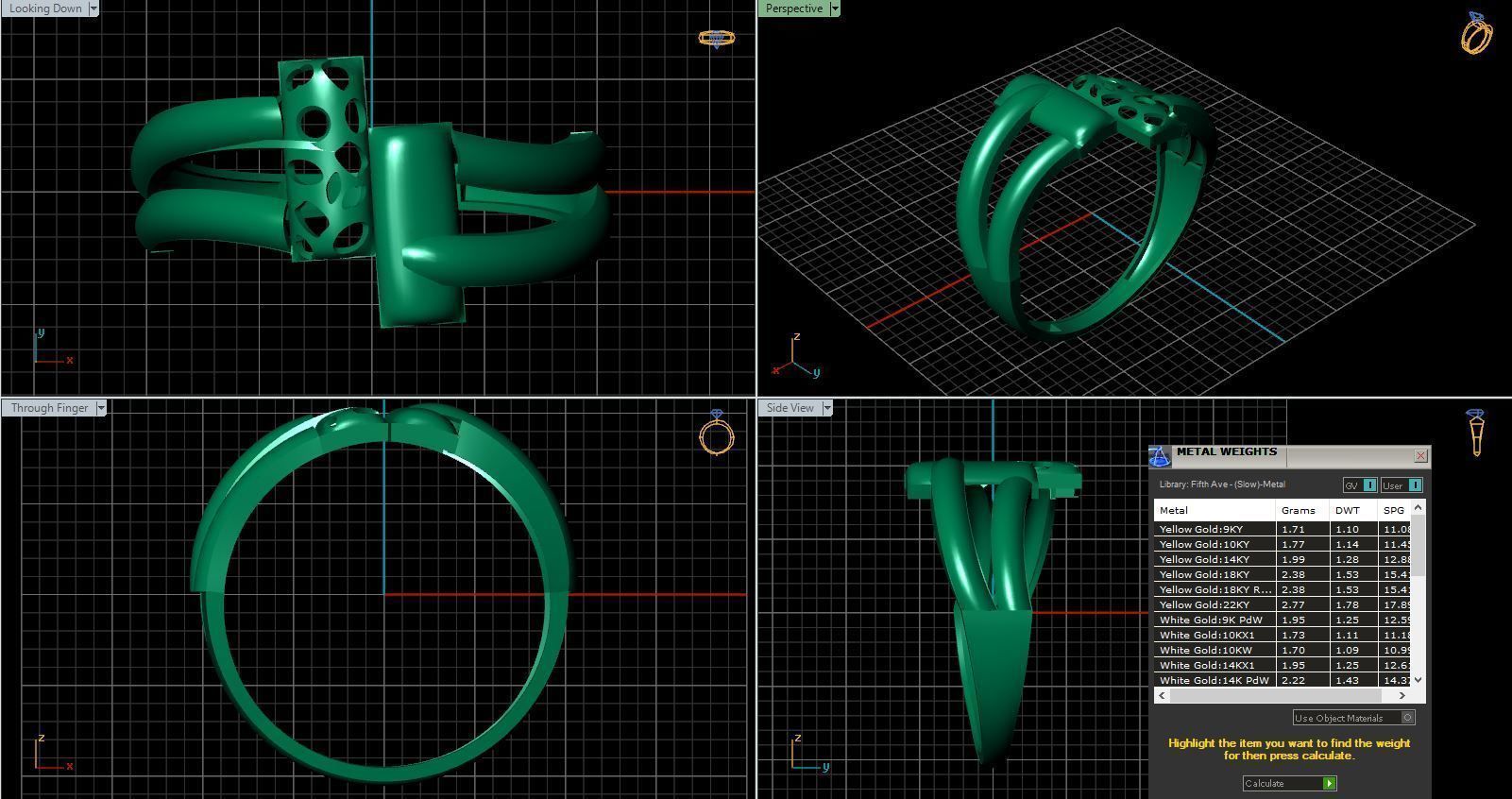Click the scroll up arrow in metal list
The image size is (1512, 799).
(x=1419, y=508)
